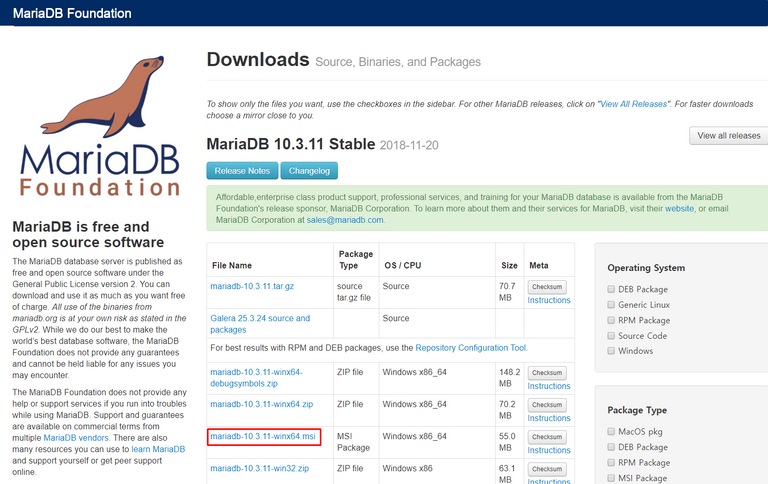Open the MariaDB Foundation header title
This screenshot has width=768, height=484.
click(72, 13)
